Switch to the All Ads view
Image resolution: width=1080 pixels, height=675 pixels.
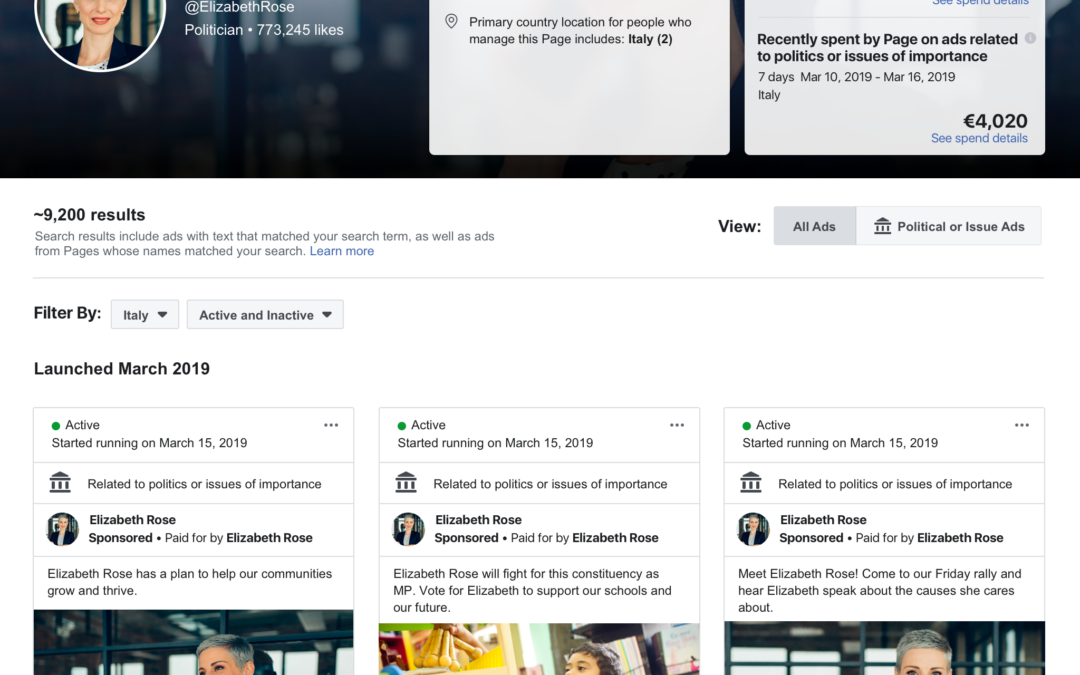coord(814,226)
